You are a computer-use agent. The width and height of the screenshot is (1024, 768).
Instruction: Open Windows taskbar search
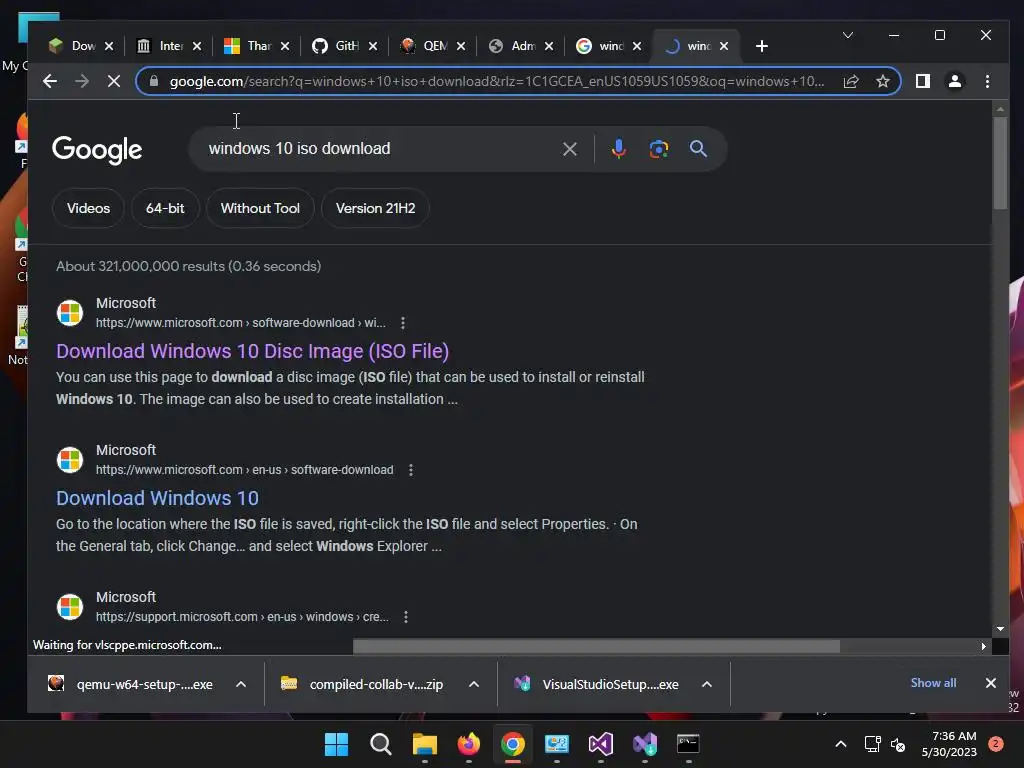[381, 744]
